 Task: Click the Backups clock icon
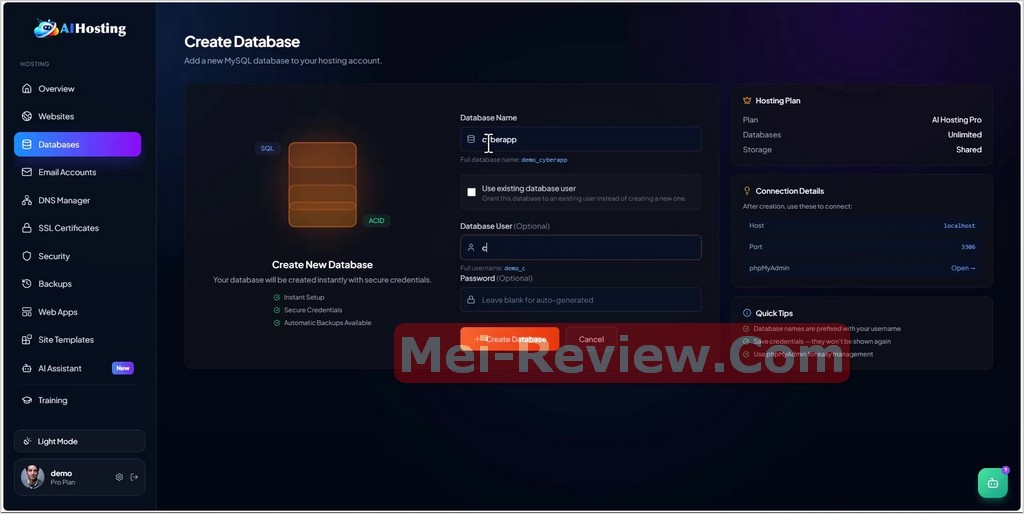[27, 284]
